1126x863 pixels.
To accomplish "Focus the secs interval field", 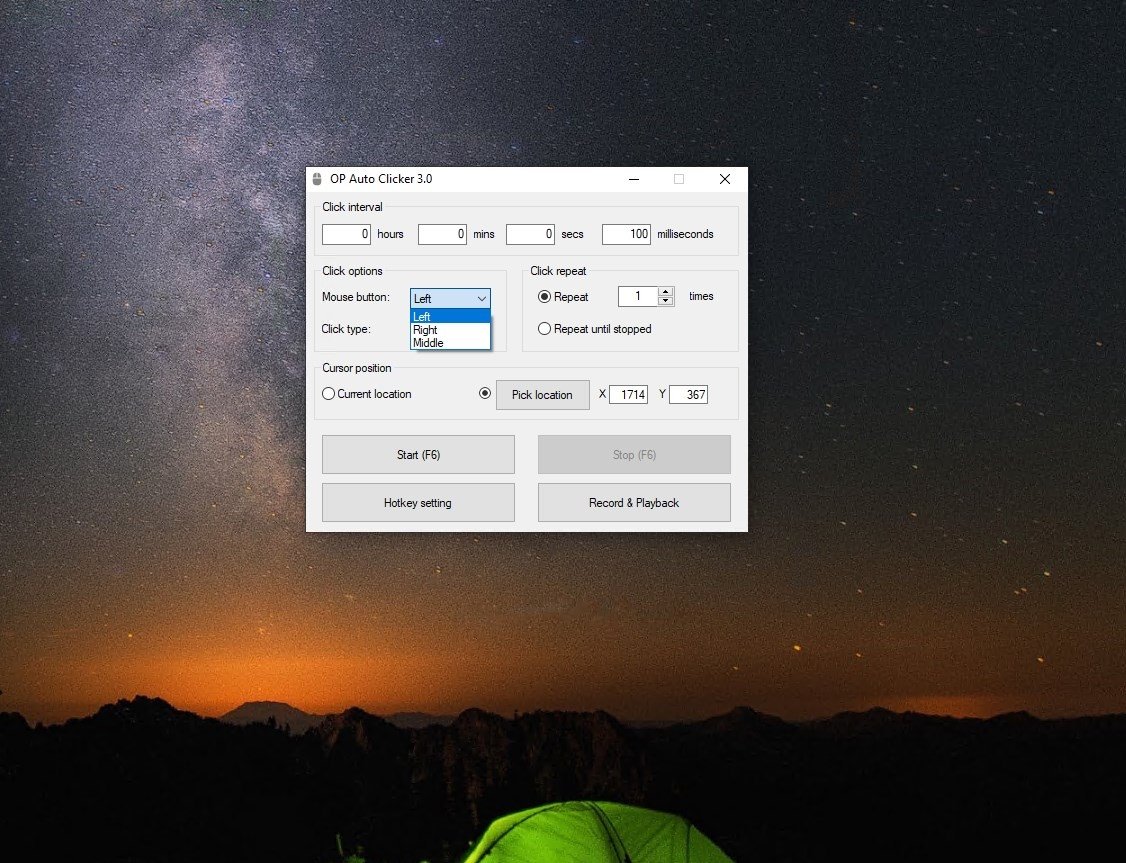I will (x=531, y=234).
